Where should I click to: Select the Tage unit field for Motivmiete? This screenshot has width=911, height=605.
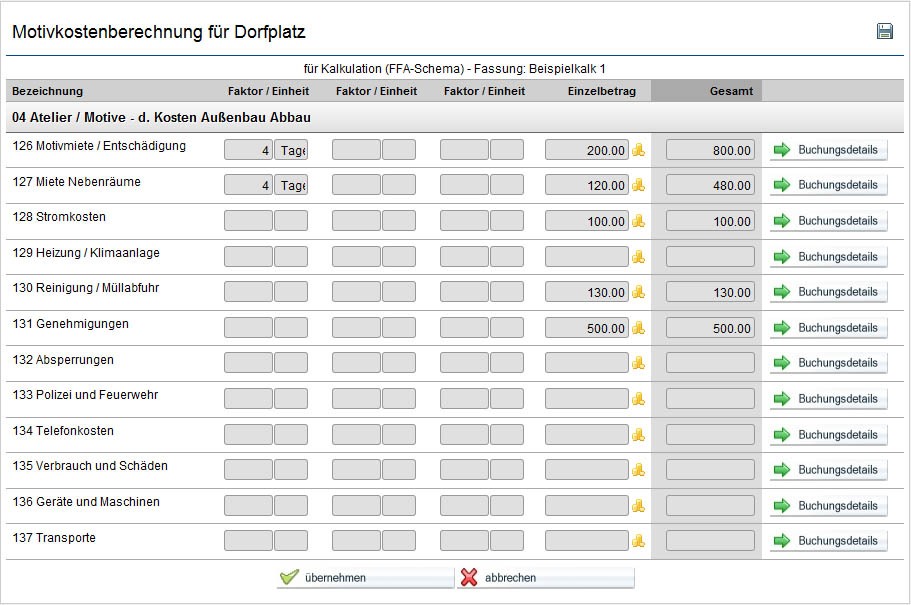coord(291,150)
